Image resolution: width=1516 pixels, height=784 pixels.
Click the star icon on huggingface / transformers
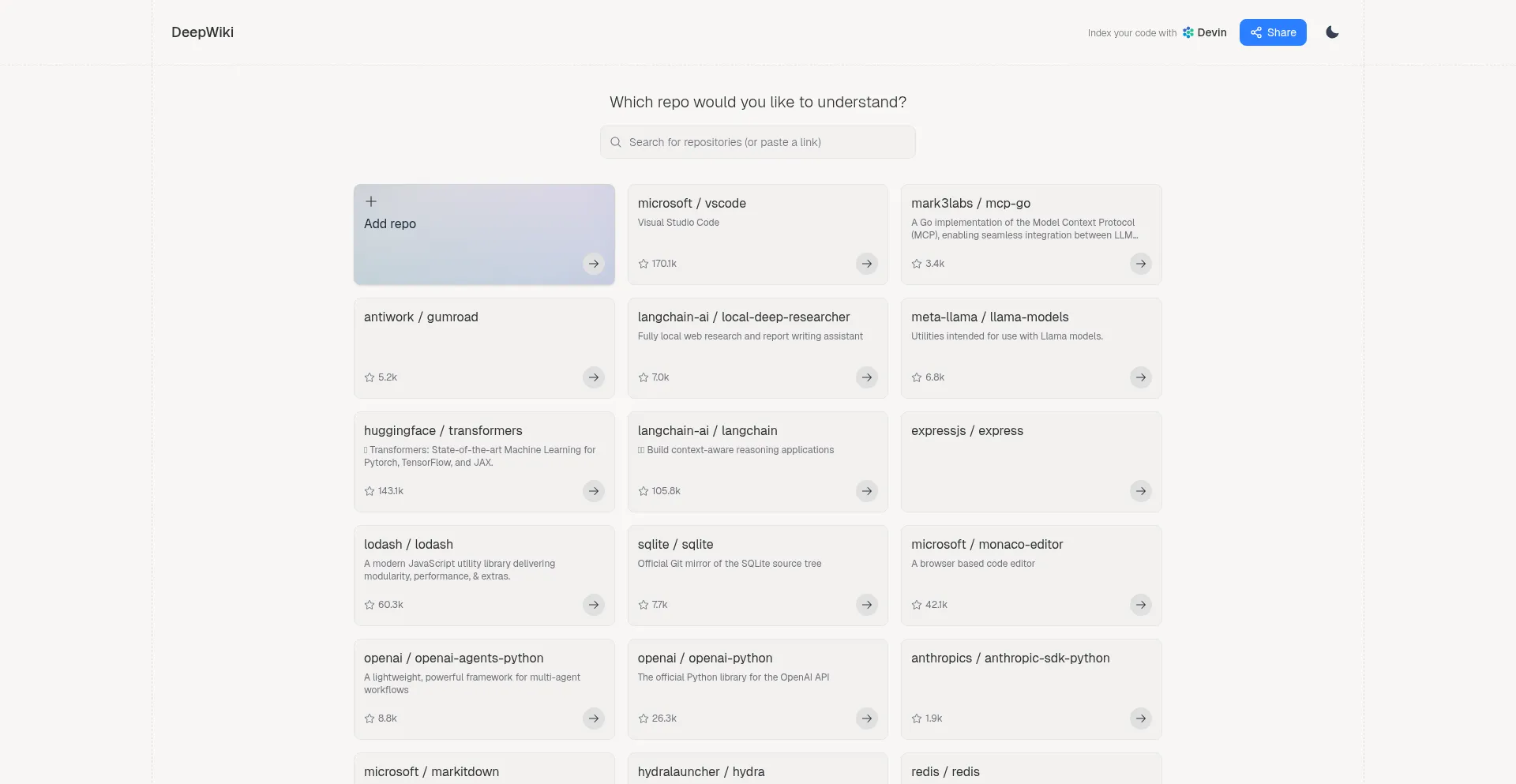(370, 491)
